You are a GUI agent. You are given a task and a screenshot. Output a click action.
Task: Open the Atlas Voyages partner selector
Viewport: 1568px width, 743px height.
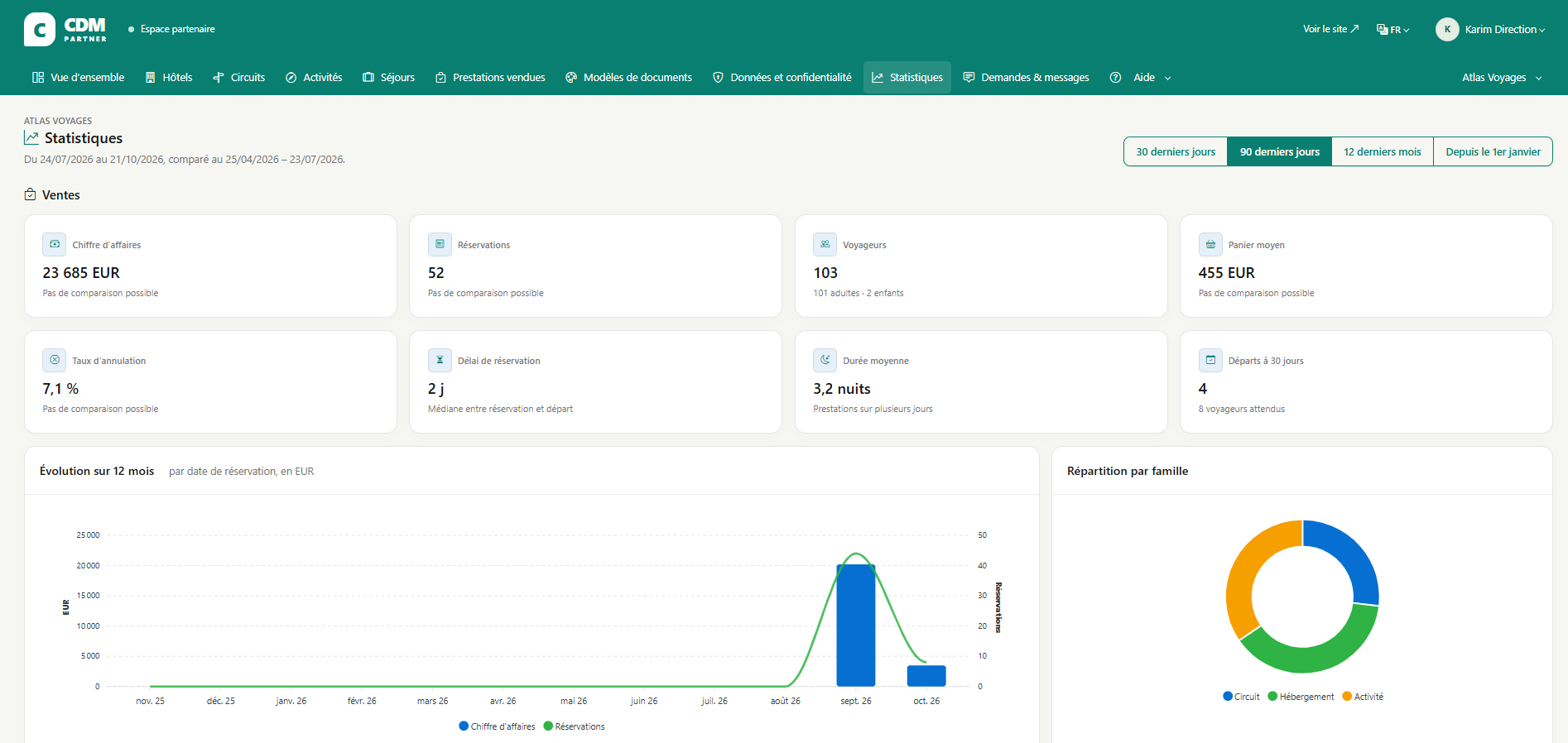tap(1502, 78)
